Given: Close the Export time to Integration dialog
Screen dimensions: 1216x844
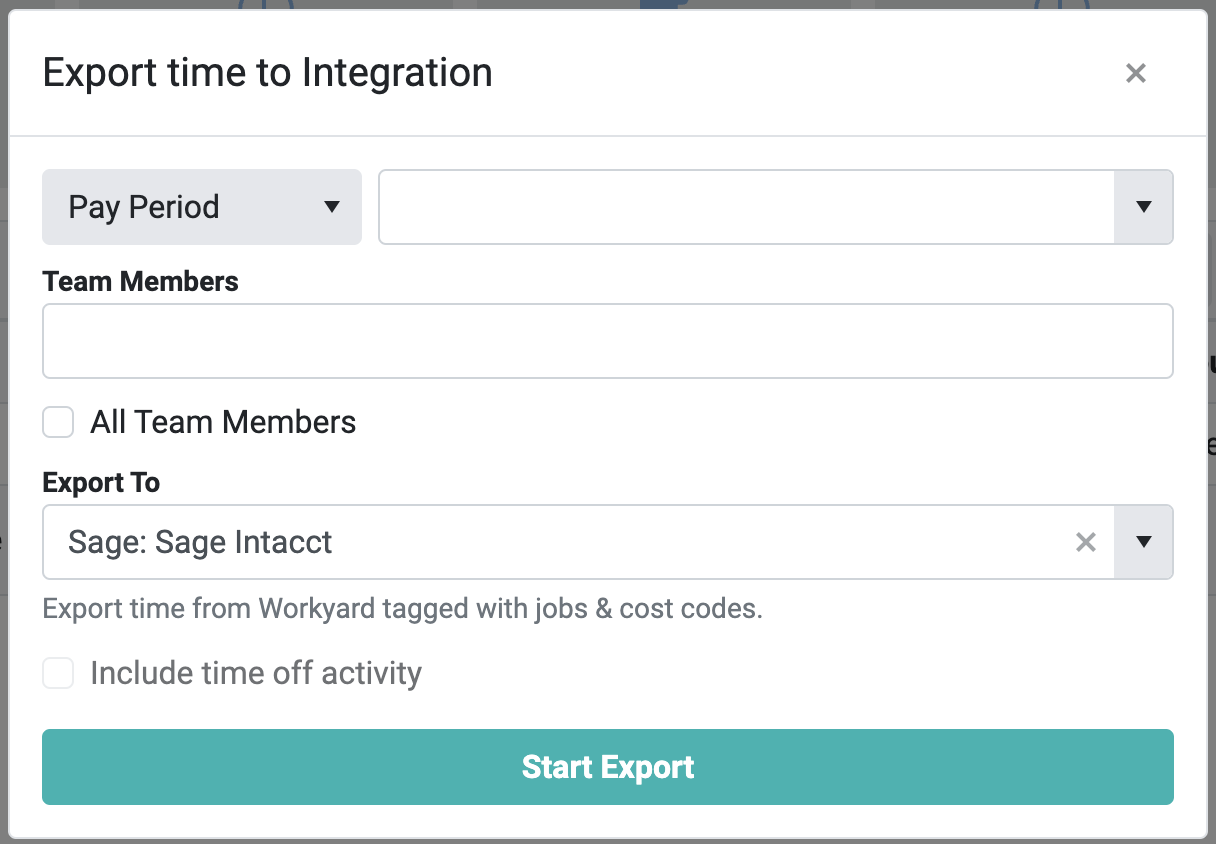Looking at the screenshot, I should coord(1135,73).
